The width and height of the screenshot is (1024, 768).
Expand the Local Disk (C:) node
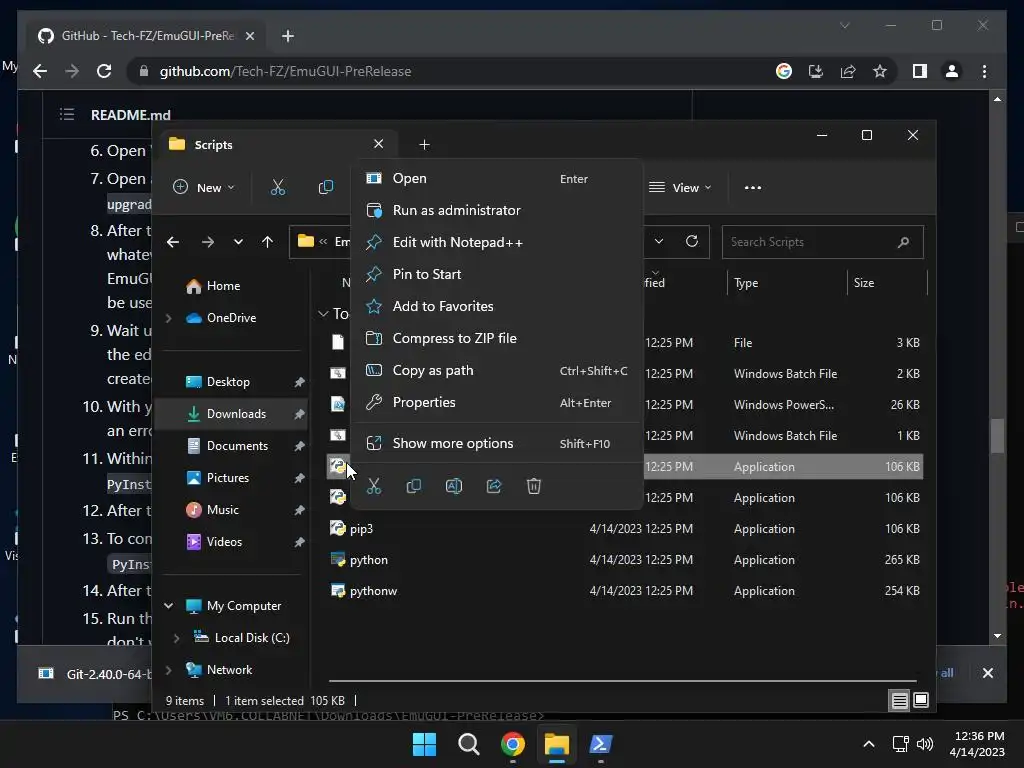click(176, 638)
